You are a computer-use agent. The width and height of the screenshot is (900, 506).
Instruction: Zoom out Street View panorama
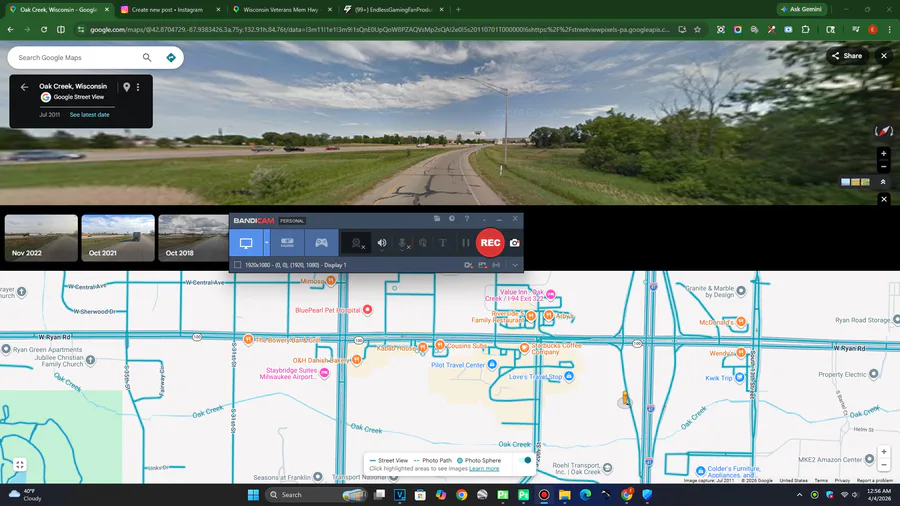(x=884, y=166)
